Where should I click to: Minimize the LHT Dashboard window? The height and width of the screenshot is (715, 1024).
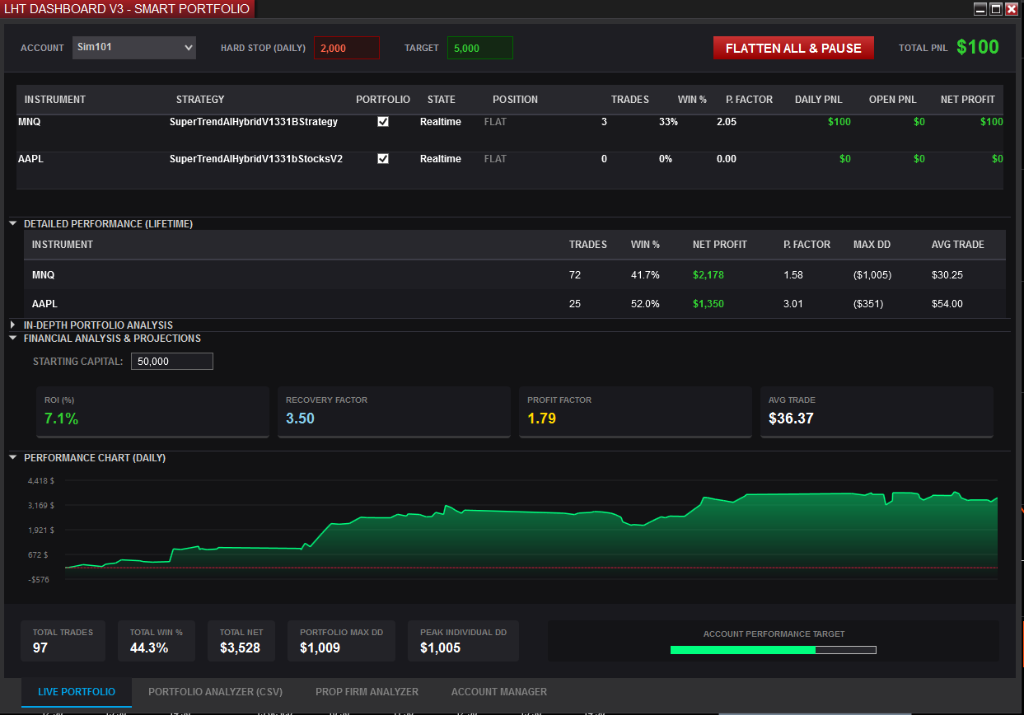tap(980, 8)
